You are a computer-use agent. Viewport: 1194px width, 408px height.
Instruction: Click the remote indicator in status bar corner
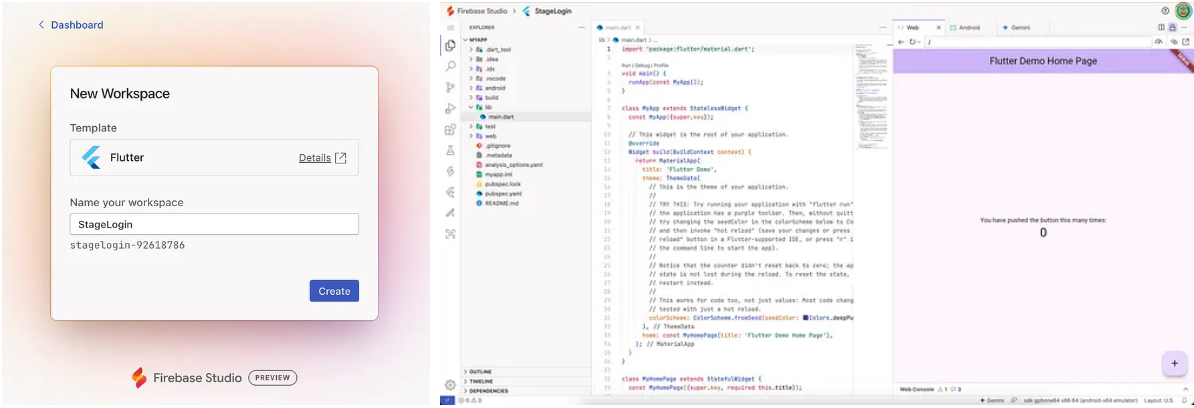click(447, 400)
